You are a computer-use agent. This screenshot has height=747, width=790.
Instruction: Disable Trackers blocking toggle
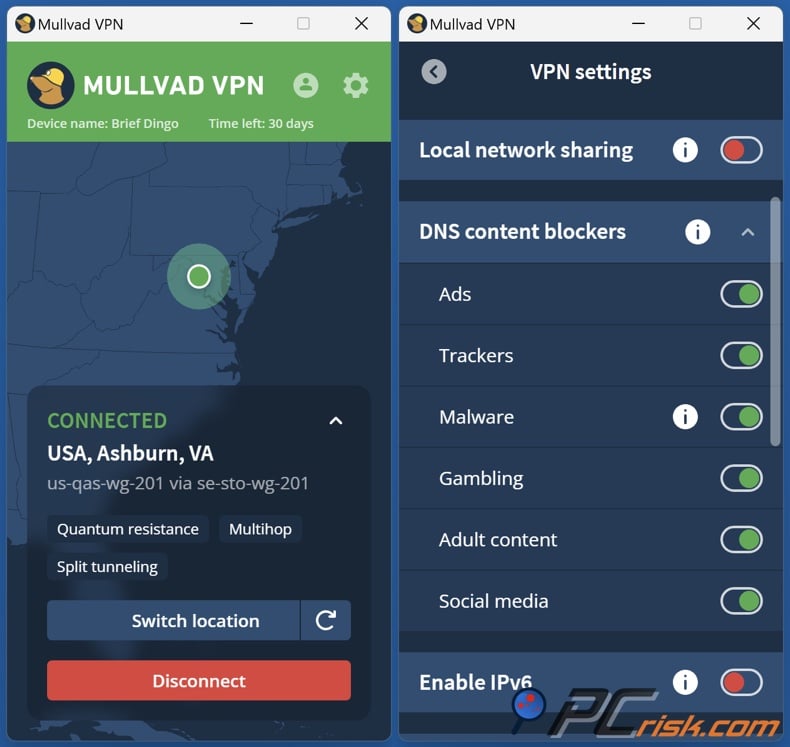741,356
